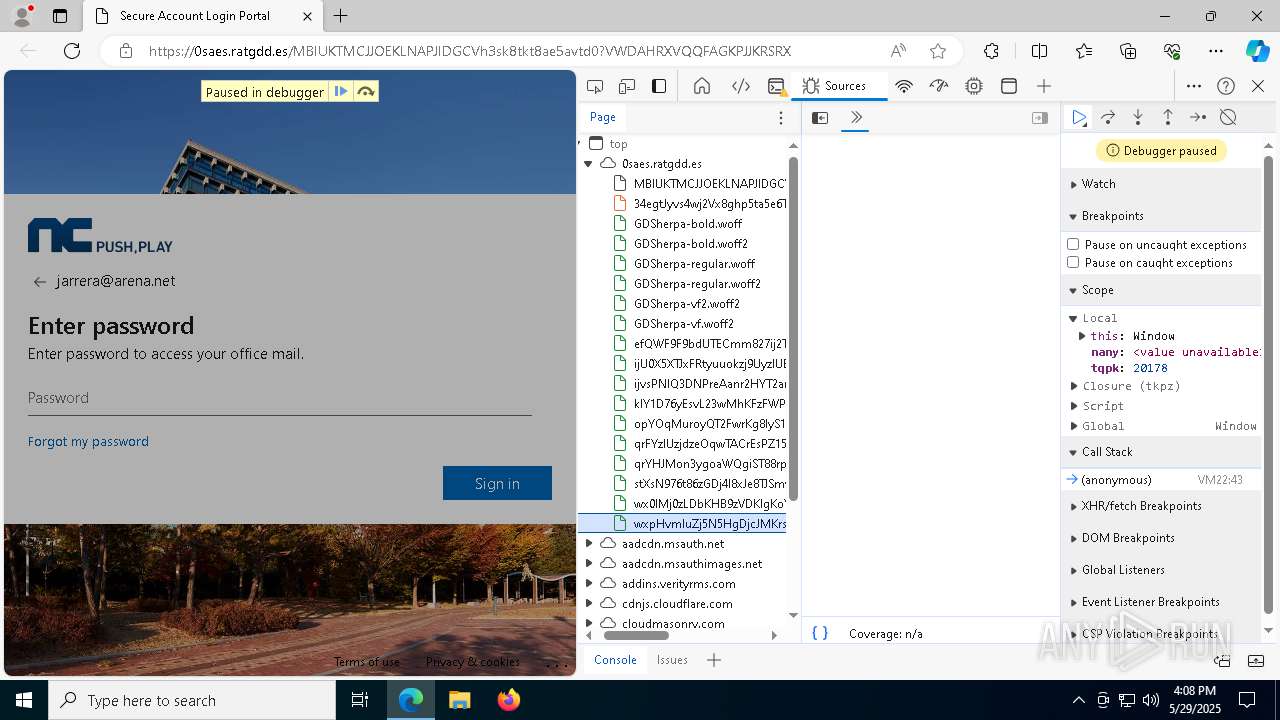Open DevTools customize ellipsis menu
This screenshot has height=720, width=1280.
1194,86
